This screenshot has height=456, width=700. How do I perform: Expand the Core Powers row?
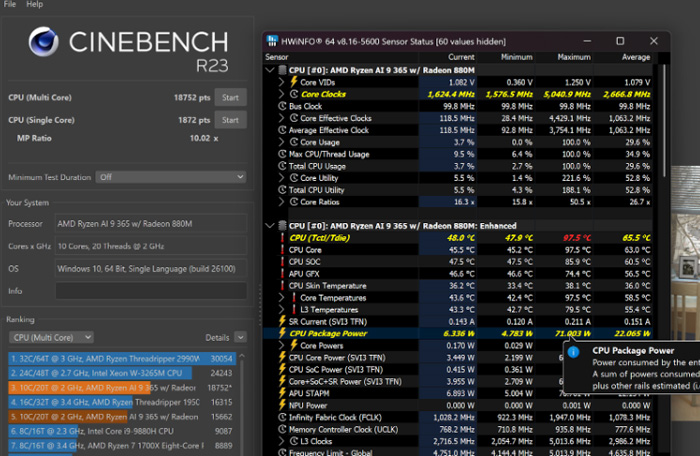[281, 345]
